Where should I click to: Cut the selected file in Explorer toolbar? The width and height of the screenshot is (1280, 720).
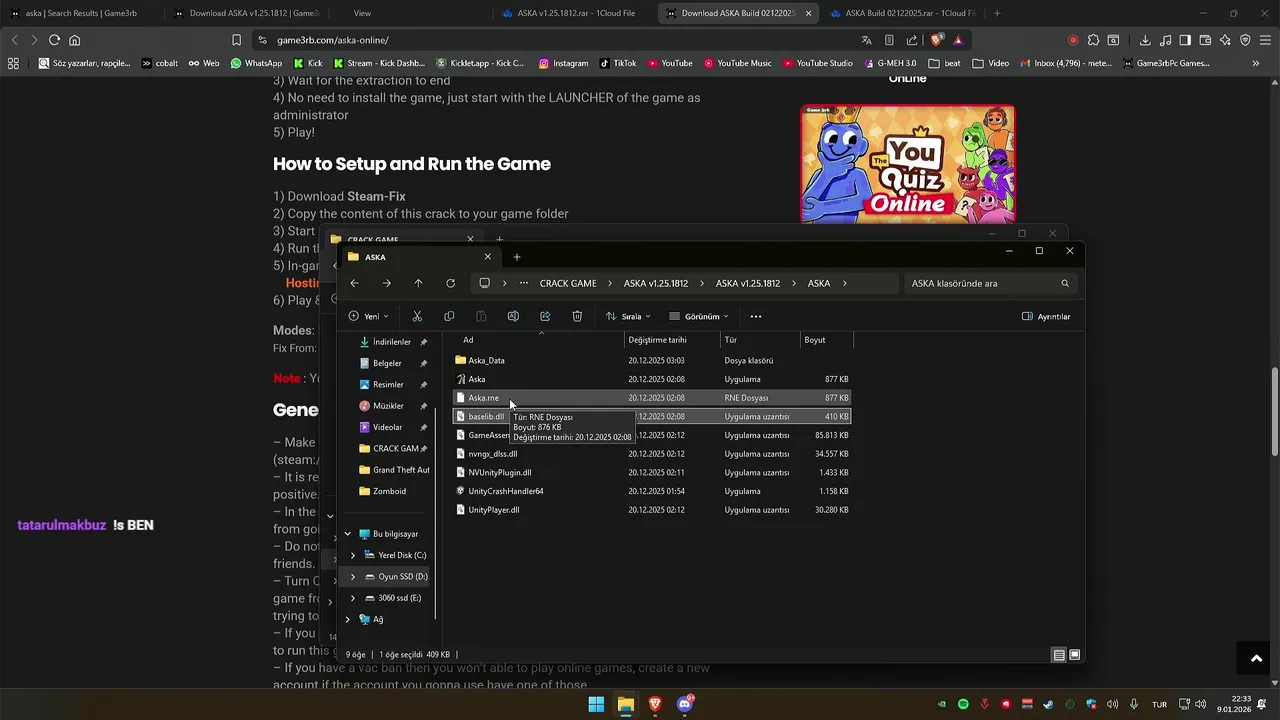tap(417, 316)
